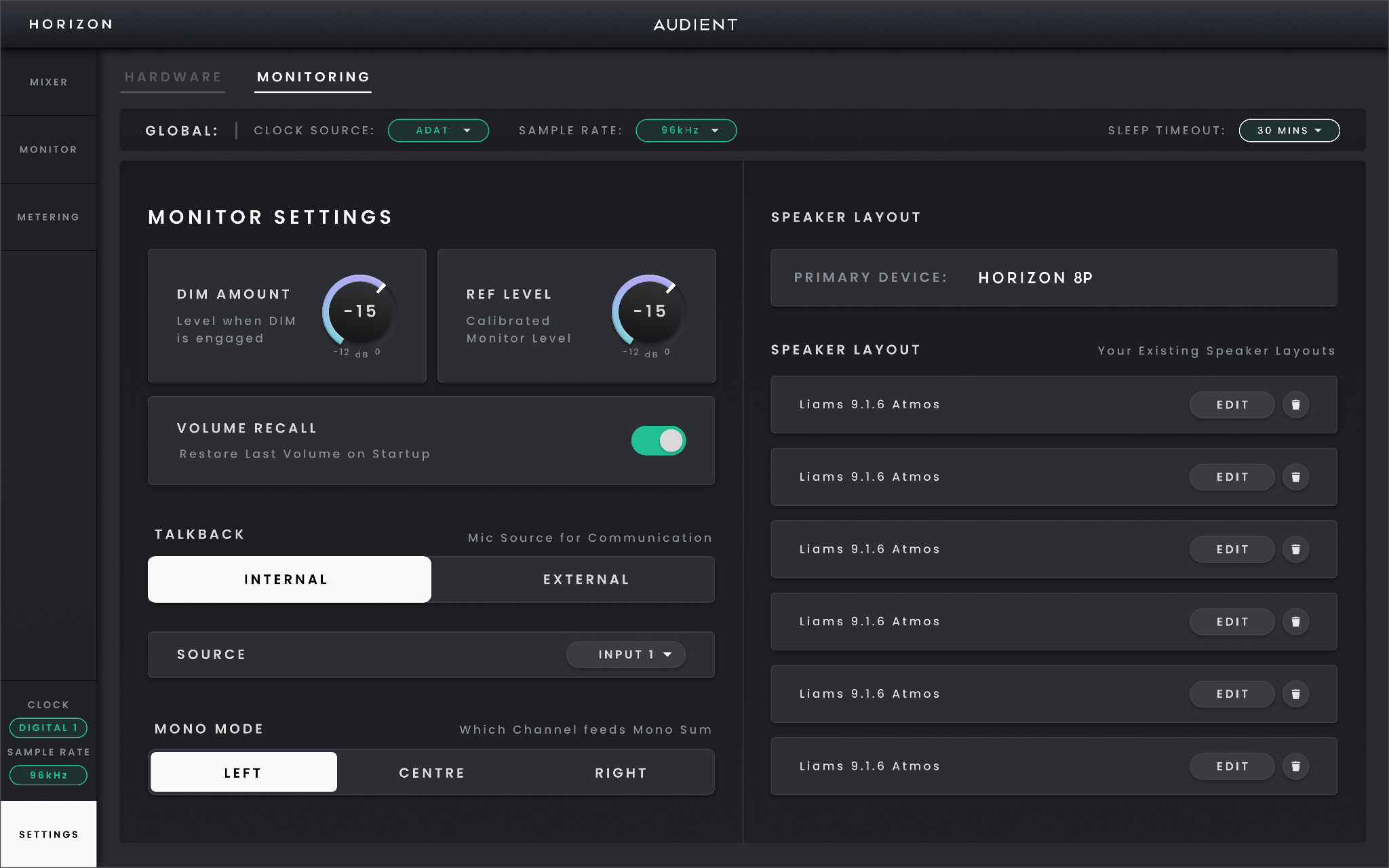Click the Primary Device HORIZON 8P field
Viewport: 1389px width, 868px height.
(x=1054, y=278)
